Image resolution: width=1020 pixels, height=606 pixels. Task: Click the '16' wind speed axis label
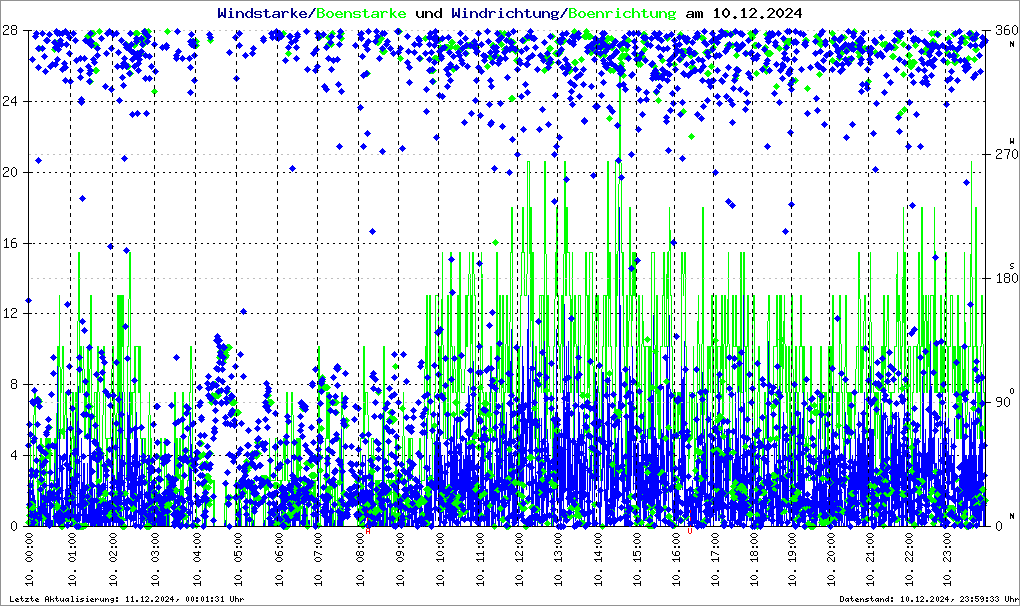(9, 243)
